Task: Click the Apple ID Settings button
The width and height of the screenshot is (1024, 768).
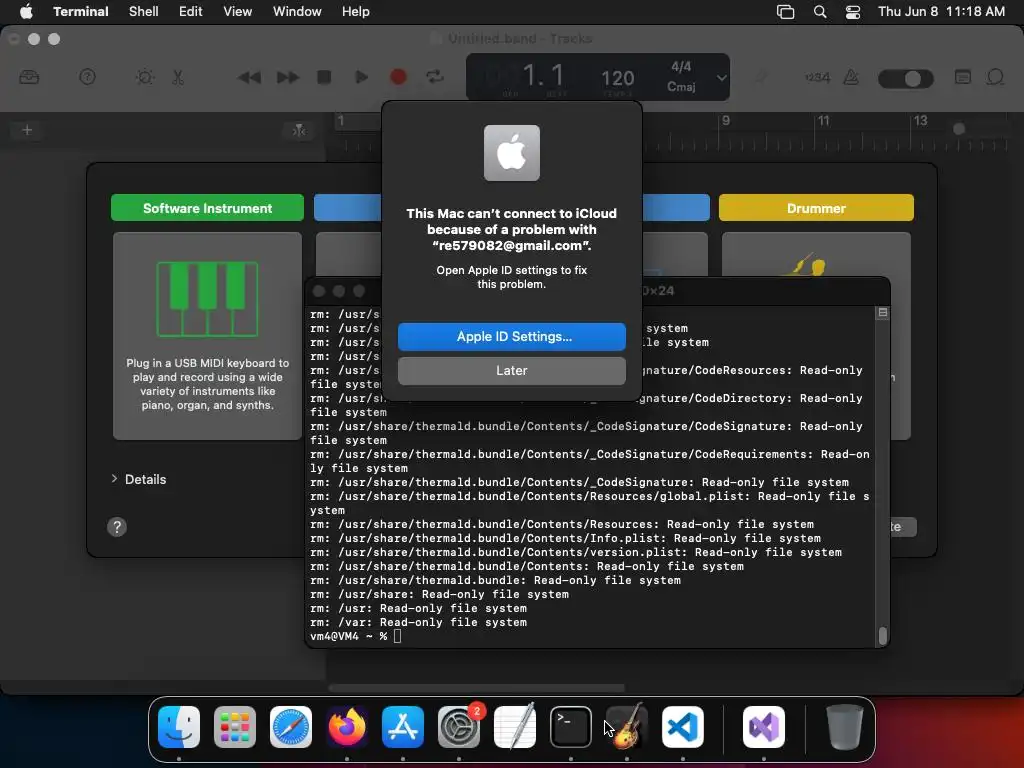Action: point(511,336)
